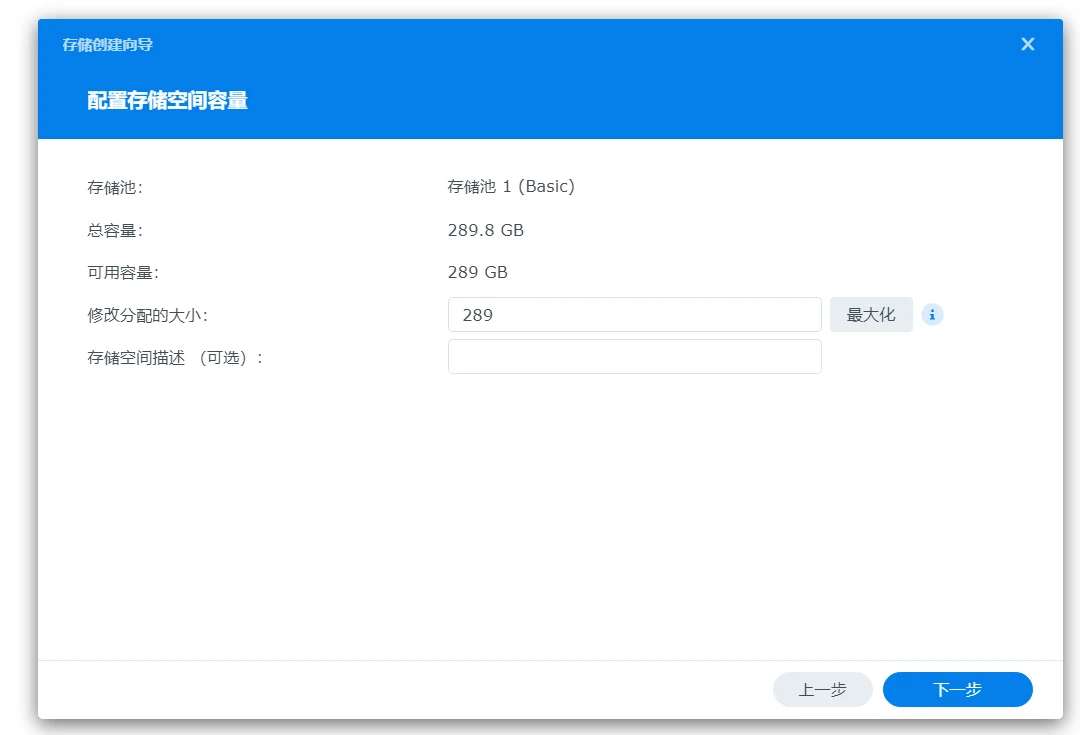Click the blue header banner's empty area
Image resolution: width=1080 pixels, height=735 pixels.
point(650,100)
